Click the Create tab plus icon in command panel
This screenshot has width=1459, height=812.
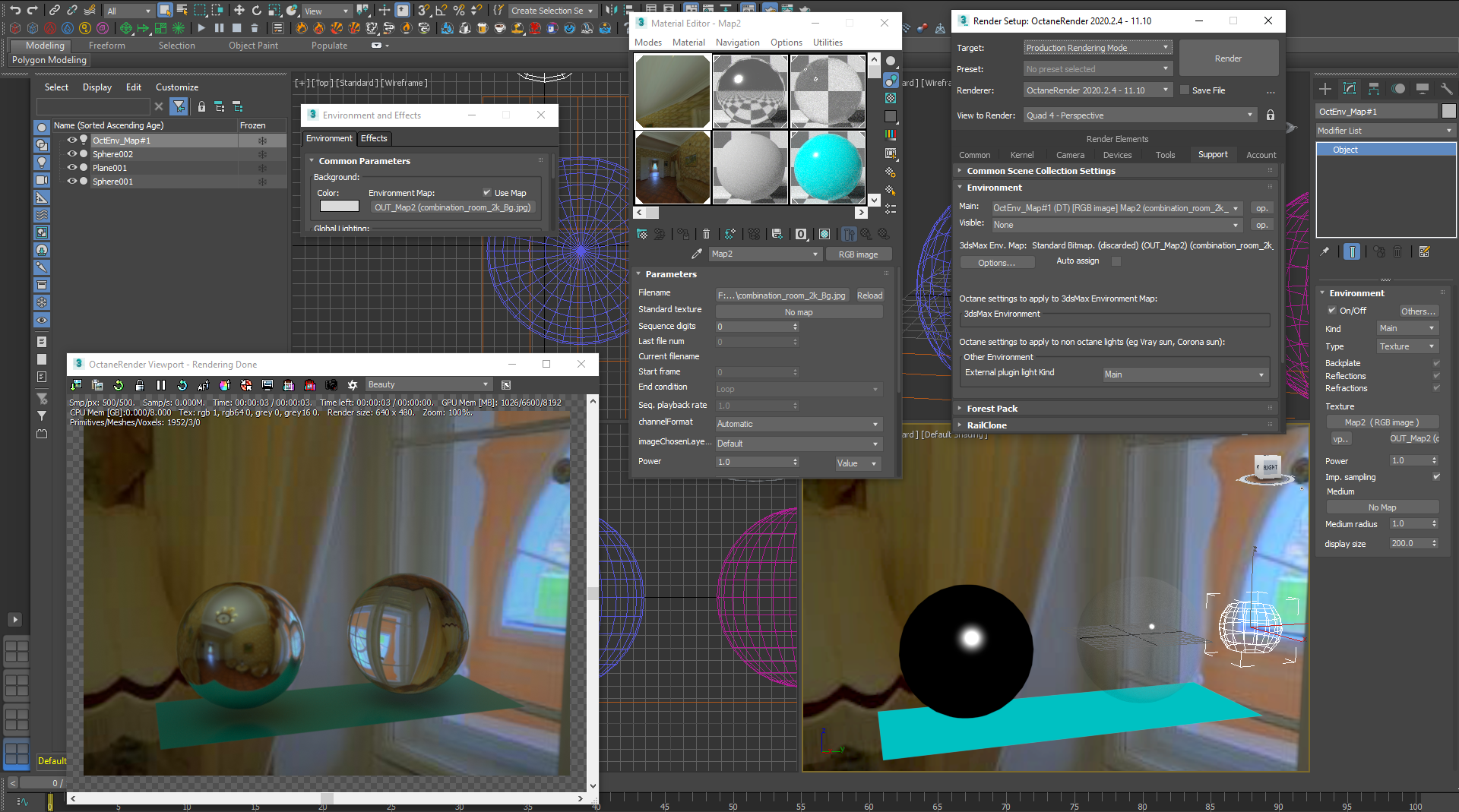1325,89
